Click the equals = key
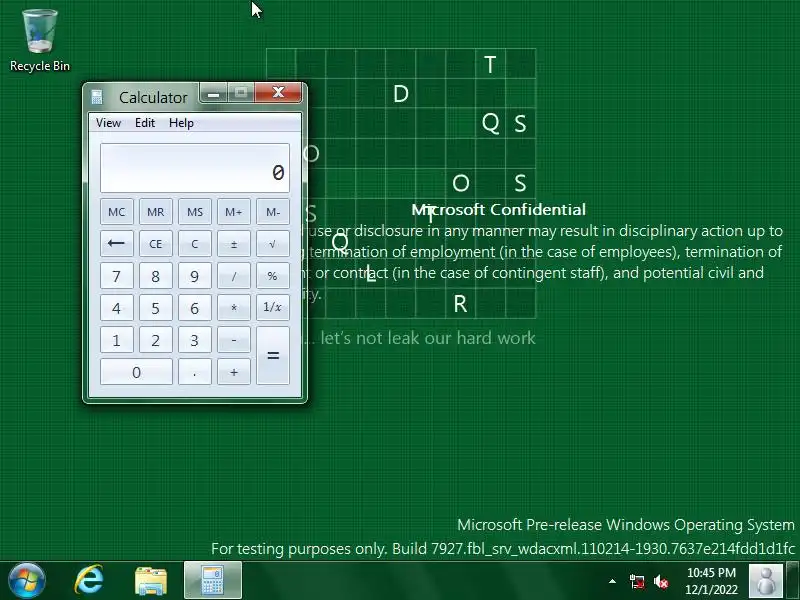The height and width of the screenshot is (600, 800). pyautogui.click(x=273, y=356)
